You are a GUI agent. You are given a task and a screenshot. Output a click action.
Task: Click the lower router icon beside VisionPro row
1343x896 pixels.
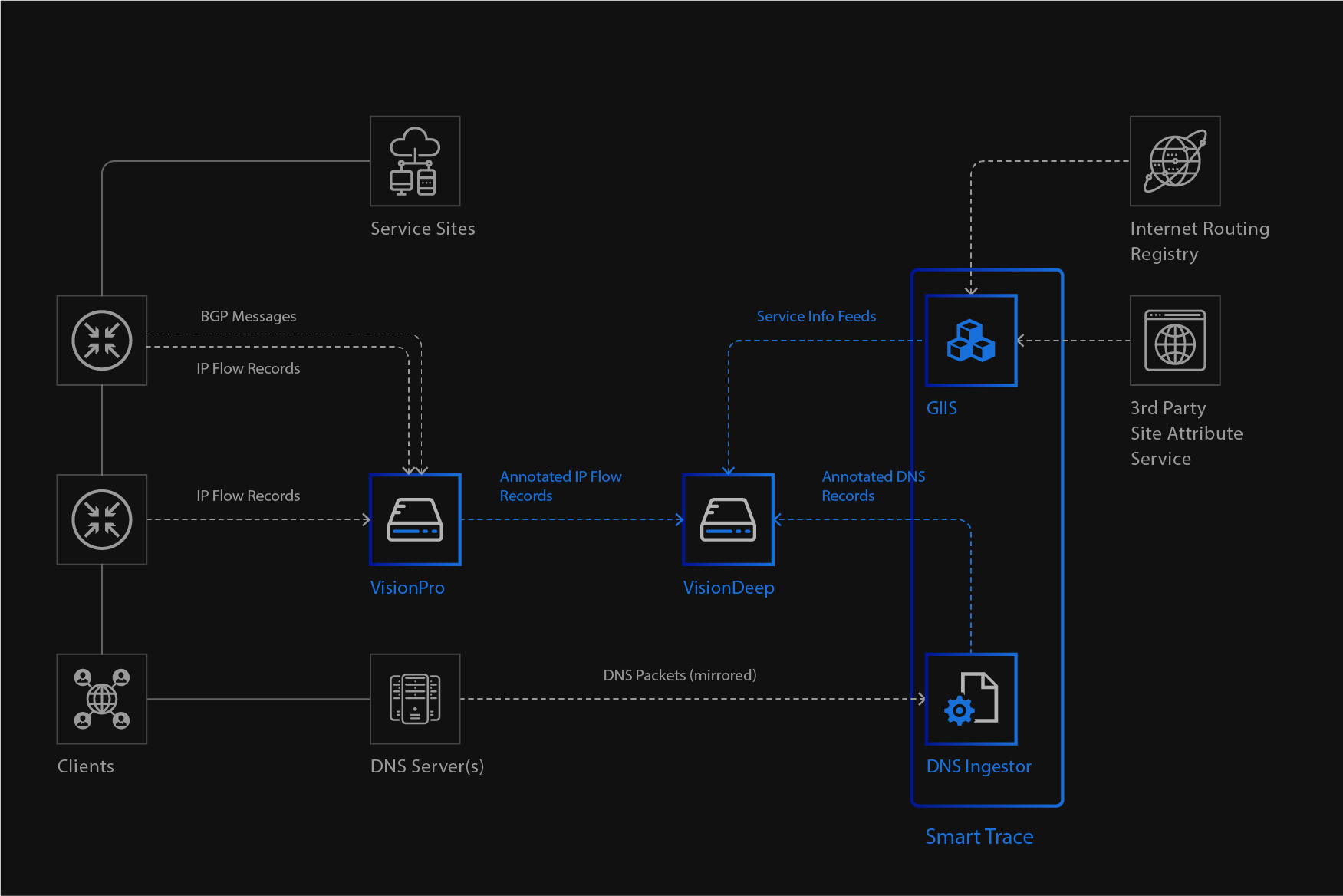coord(102,520)
